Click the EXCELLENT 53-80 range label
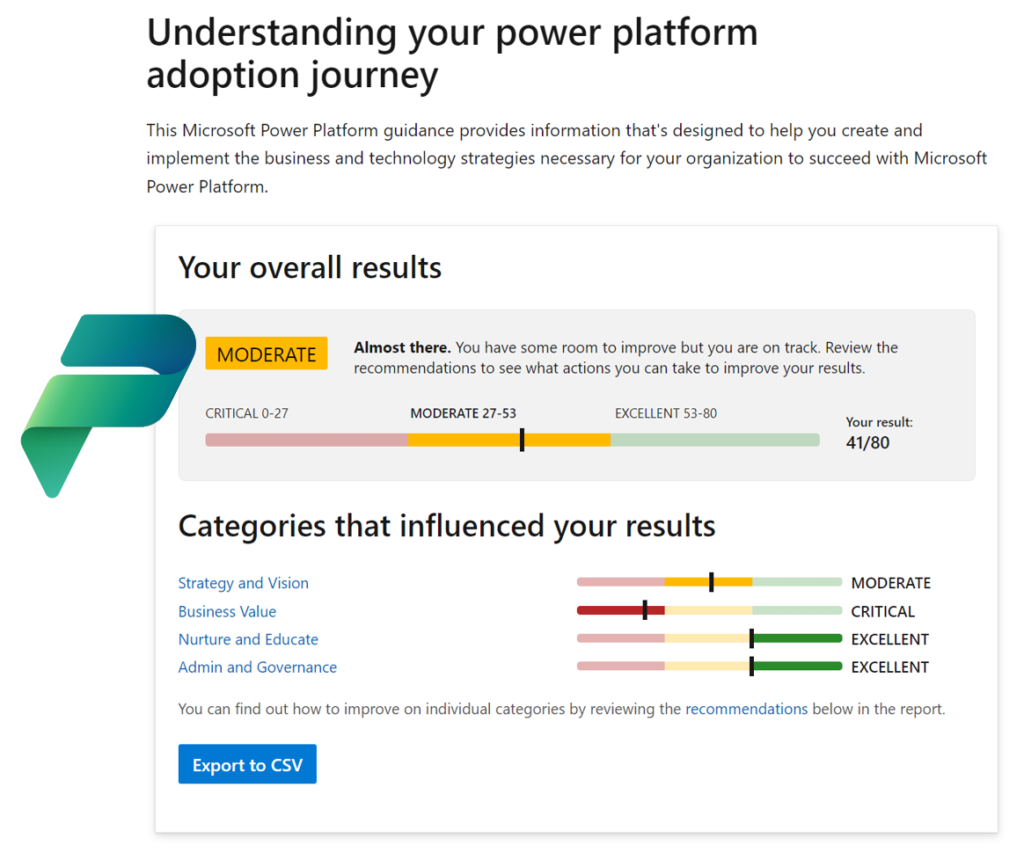Screen dimensions: 1024x860 pyautogui.click(x=666, y=413)
